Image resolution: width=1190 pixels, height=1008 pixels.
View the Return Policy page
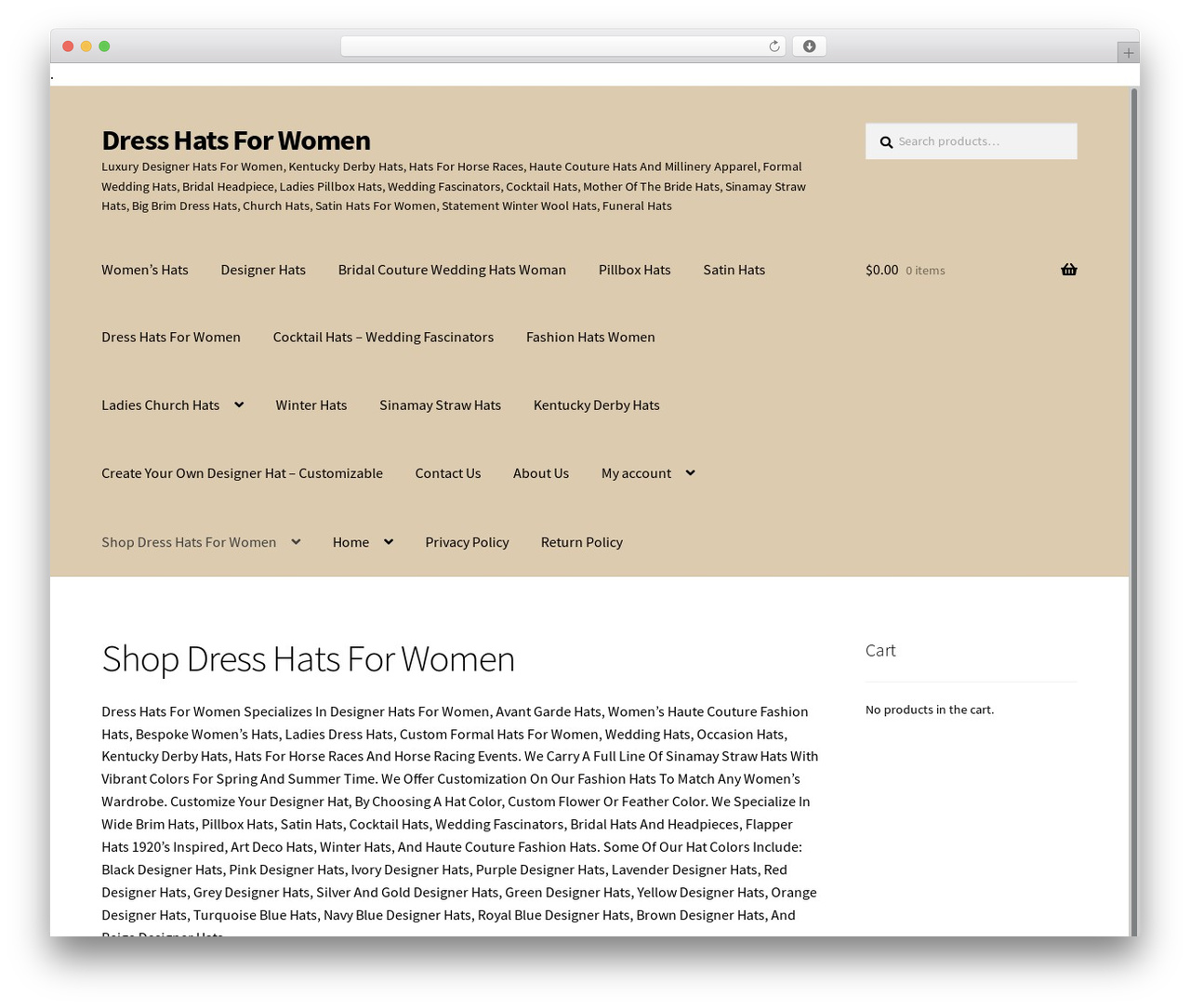(581, 541)
